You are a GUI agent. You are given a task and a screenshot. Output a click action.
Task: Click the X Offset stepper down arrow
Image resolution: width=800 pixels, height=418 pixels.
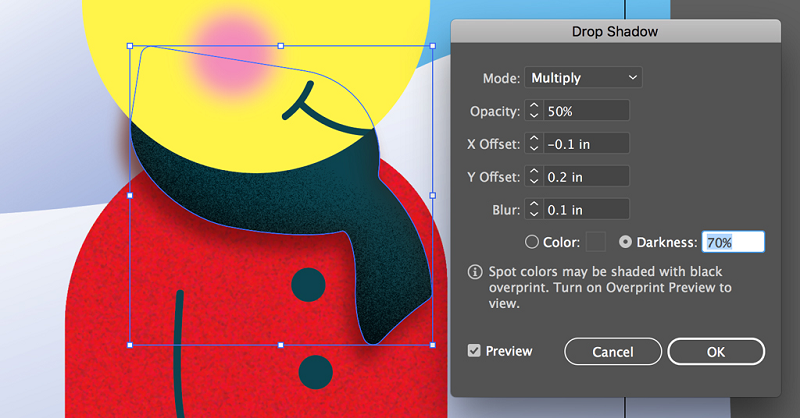pyautogui.click(x=534, y=149)
